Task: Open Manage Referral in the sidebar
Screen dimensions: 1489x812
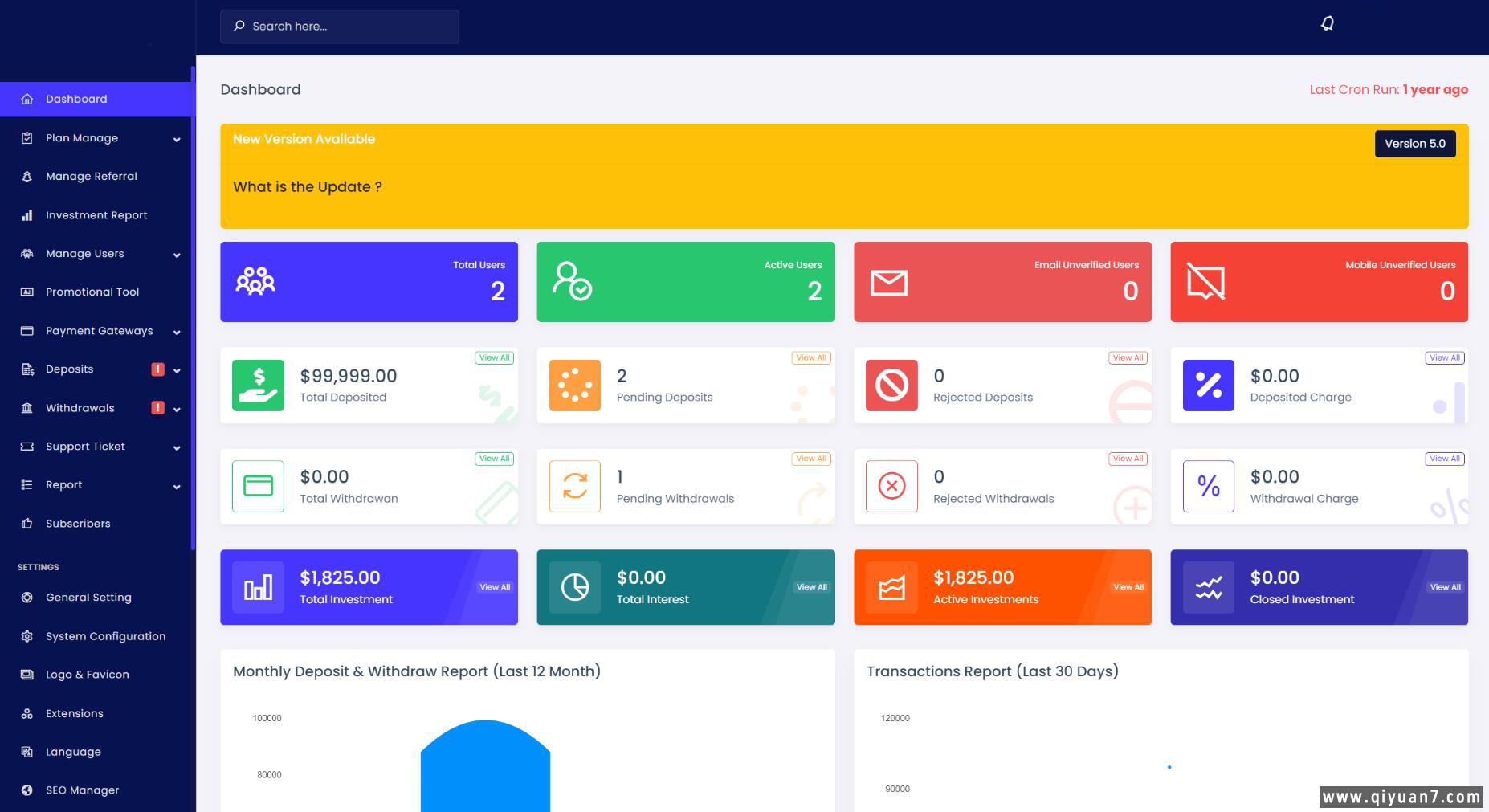Action: [x=91, y=177]
